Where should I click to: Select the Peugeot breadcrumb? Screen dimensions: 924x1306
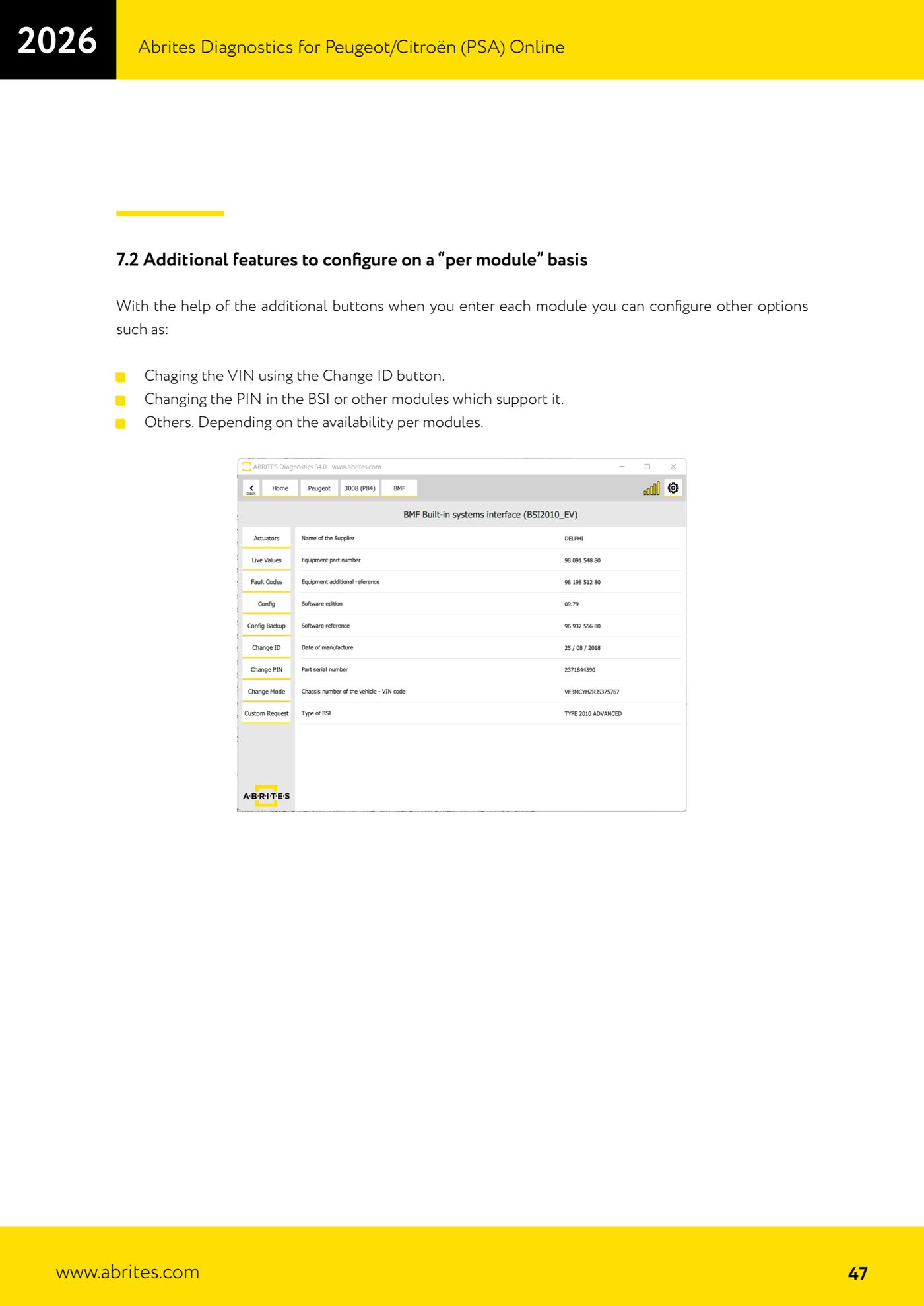click(x=319, y=488)
